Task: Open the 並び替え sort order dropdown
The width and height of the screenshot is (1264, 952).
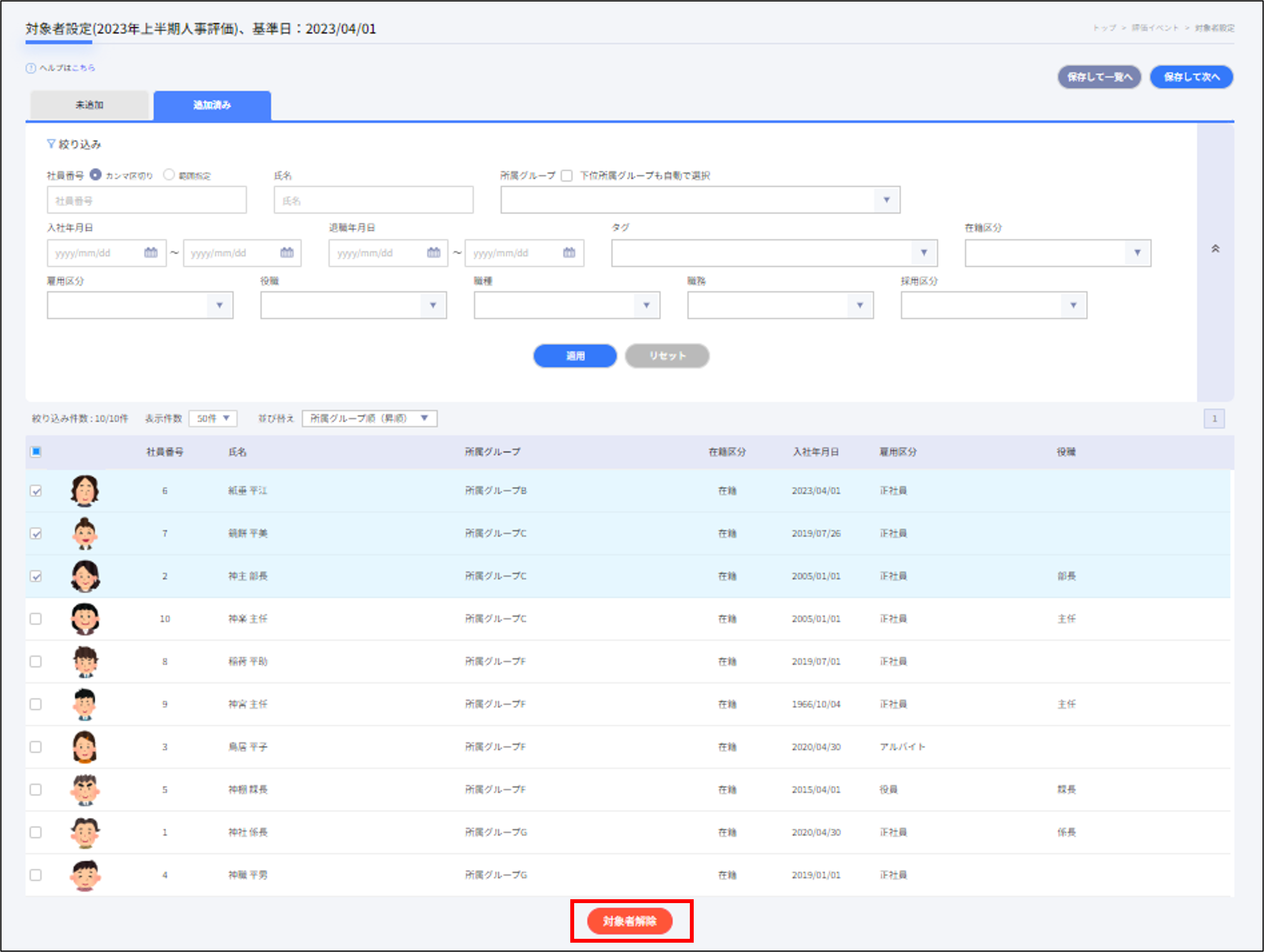Action: [x=369, y=418]
